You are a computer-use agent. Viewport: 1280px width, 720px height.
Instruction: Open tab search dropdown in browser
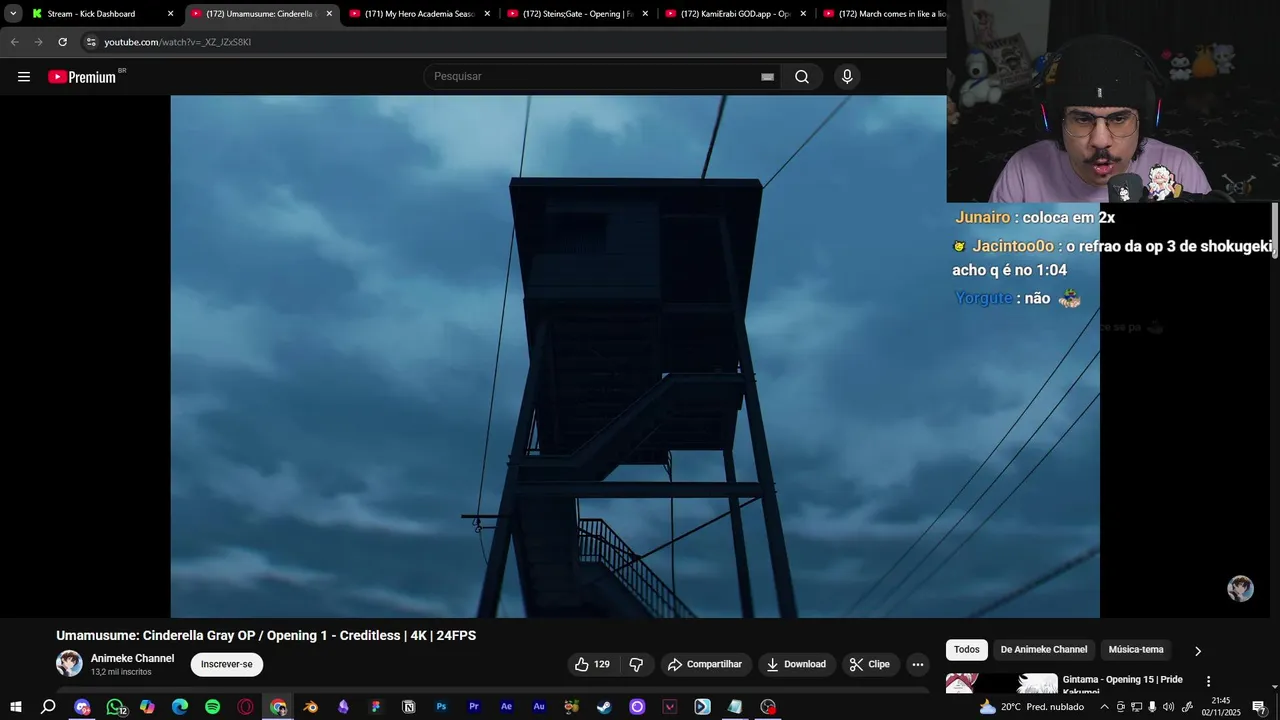(13, 14)
